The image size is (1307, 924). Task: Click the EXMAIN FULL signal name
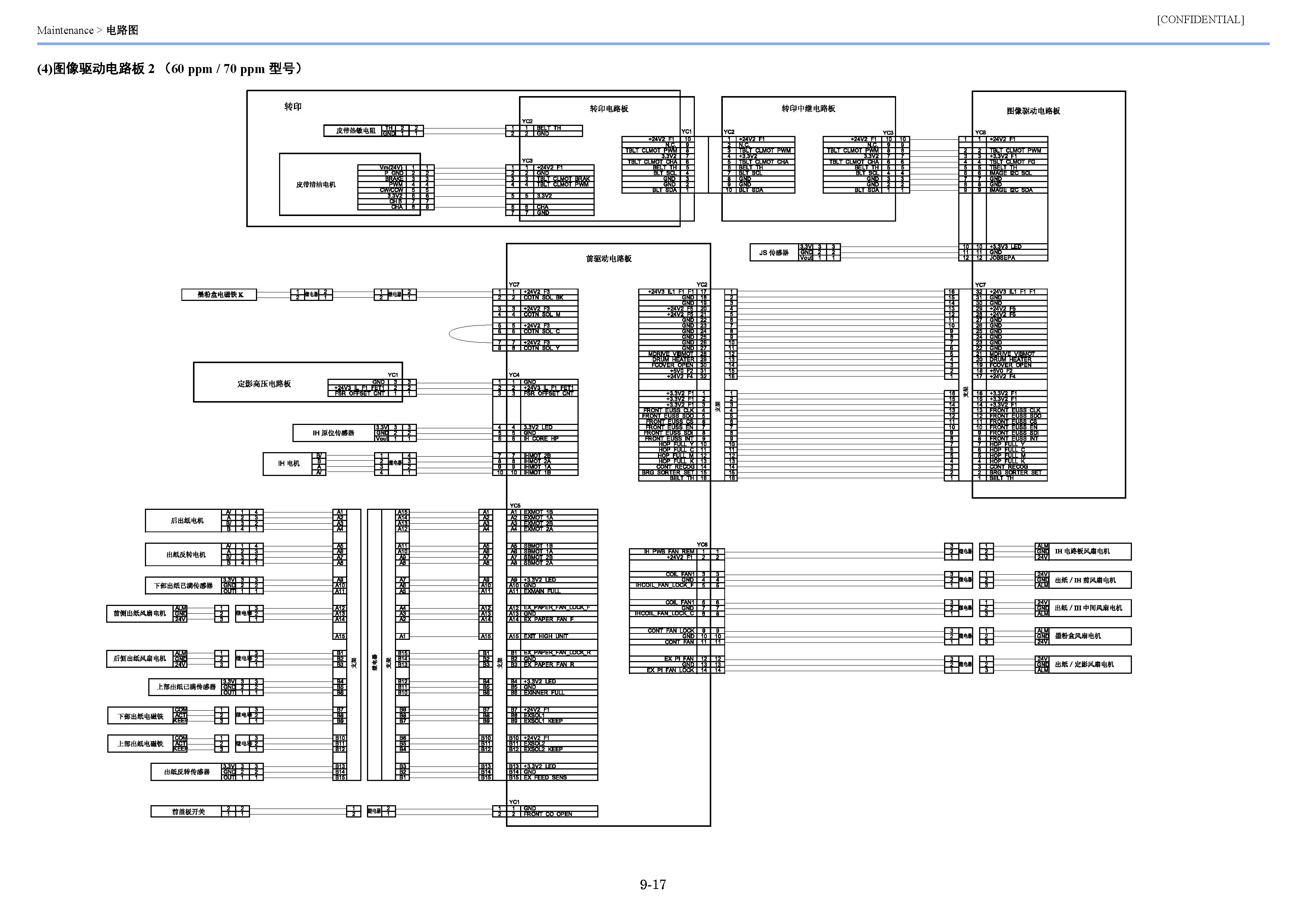pos(542,592)
